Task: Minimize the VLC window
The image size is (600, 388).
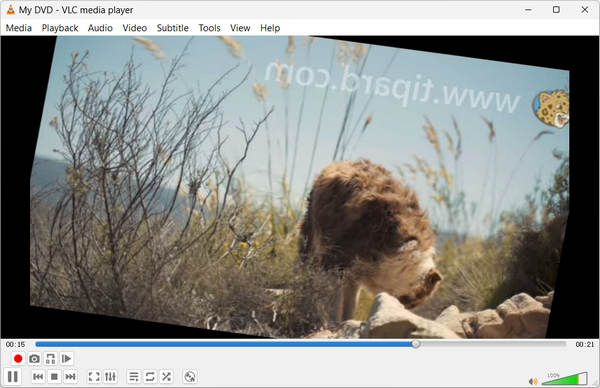Action: tap(528, 10)
